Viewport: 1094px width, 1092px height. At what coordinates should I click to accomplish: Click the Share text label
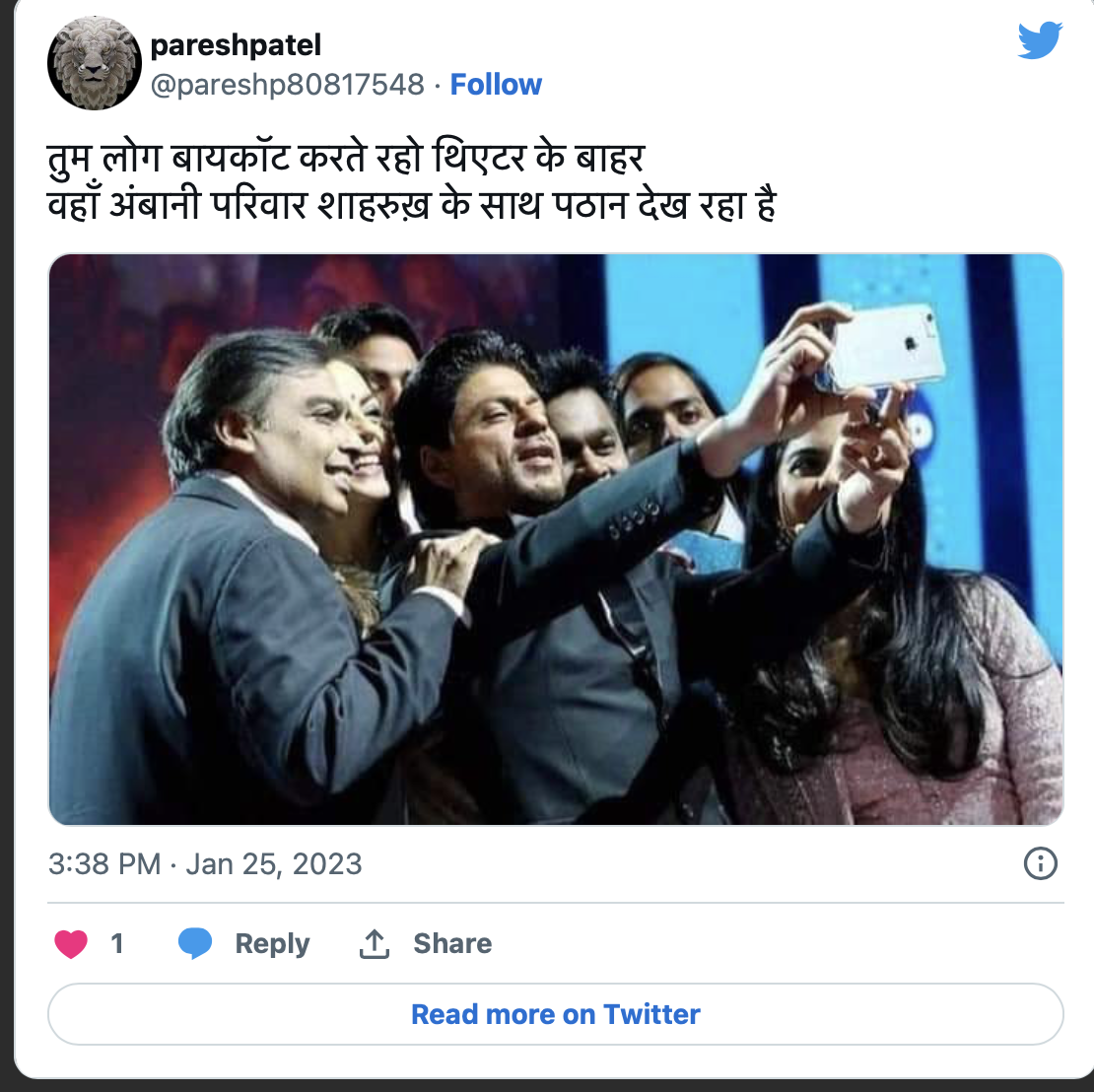452,944
